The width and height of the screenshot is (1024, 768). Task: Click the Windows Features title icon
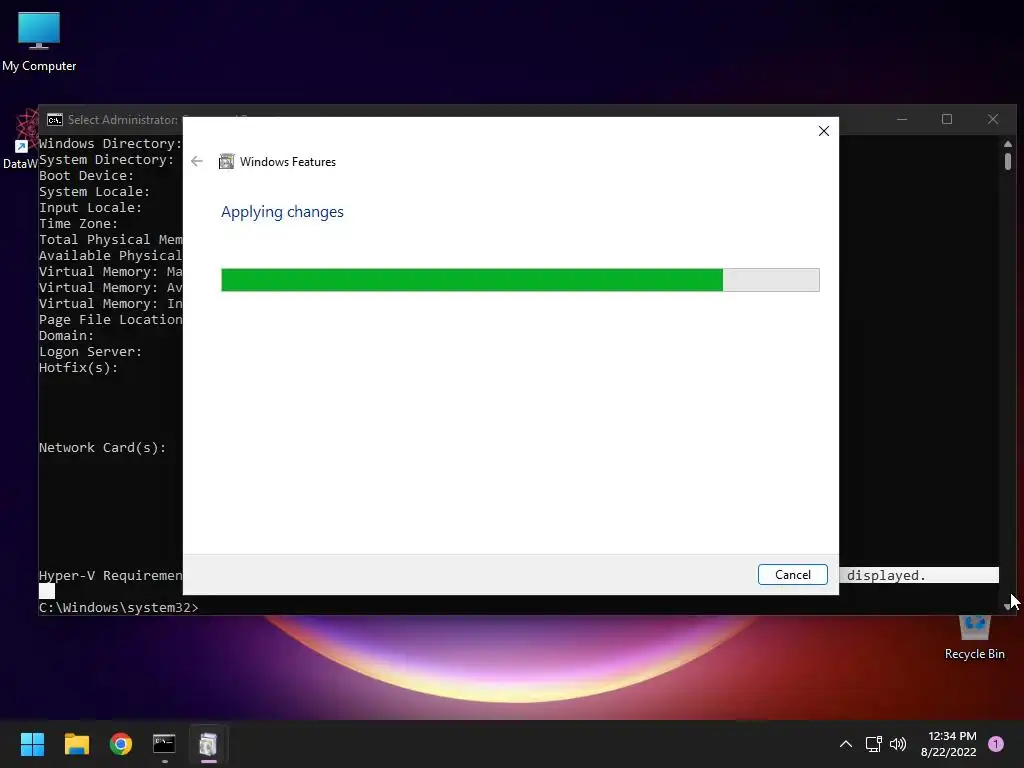[x=226, y=161]
